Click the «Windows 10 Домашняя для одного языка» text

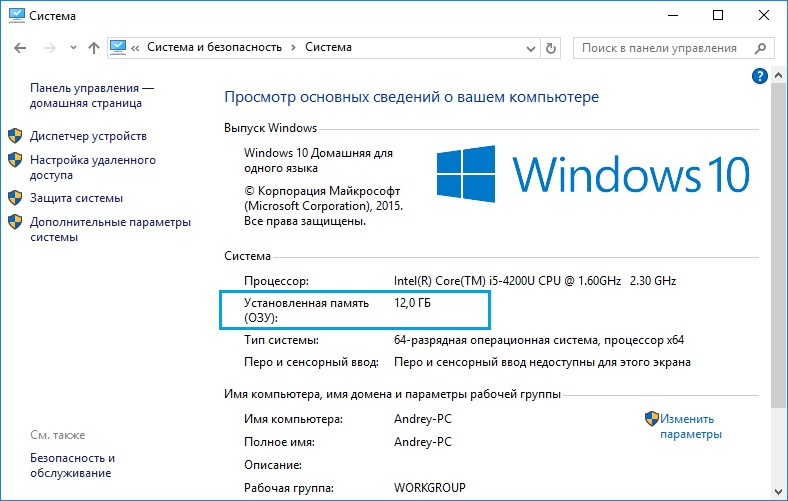[x=318, y=160]
